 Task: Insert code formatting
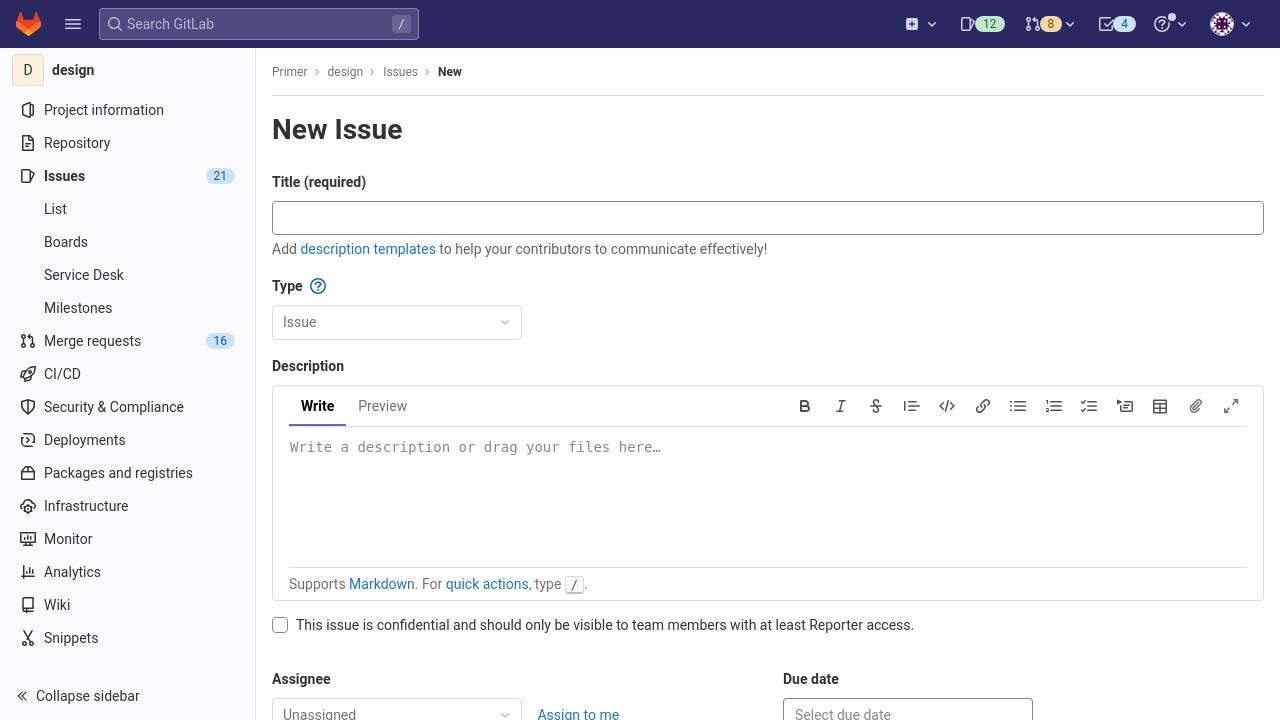coord(947,406)
